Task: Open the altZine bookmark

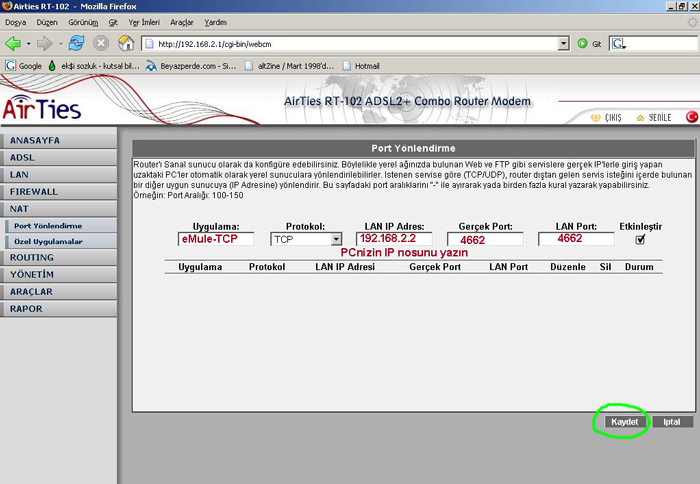Action: (x=289, y=66)
